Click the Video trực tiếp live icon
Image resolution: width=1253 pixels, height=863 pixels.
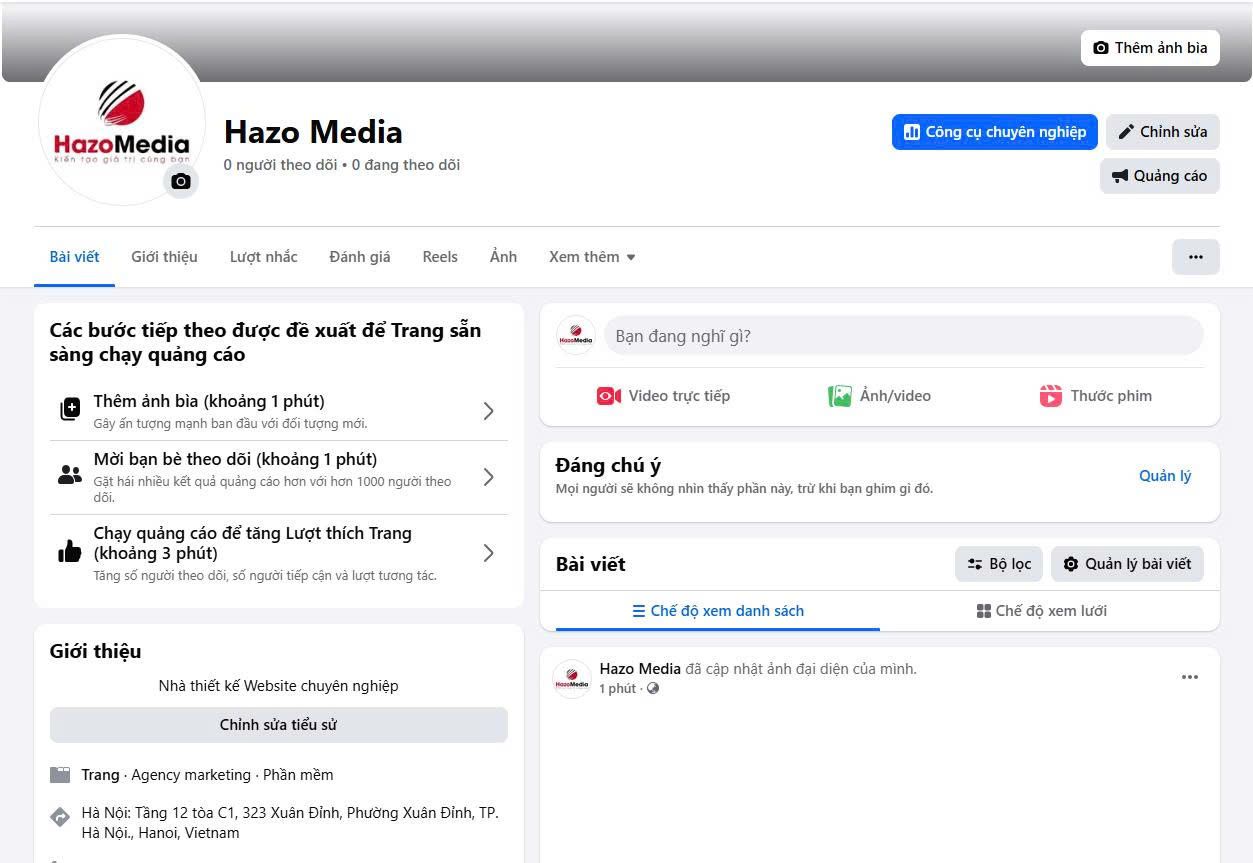point(609,396)
